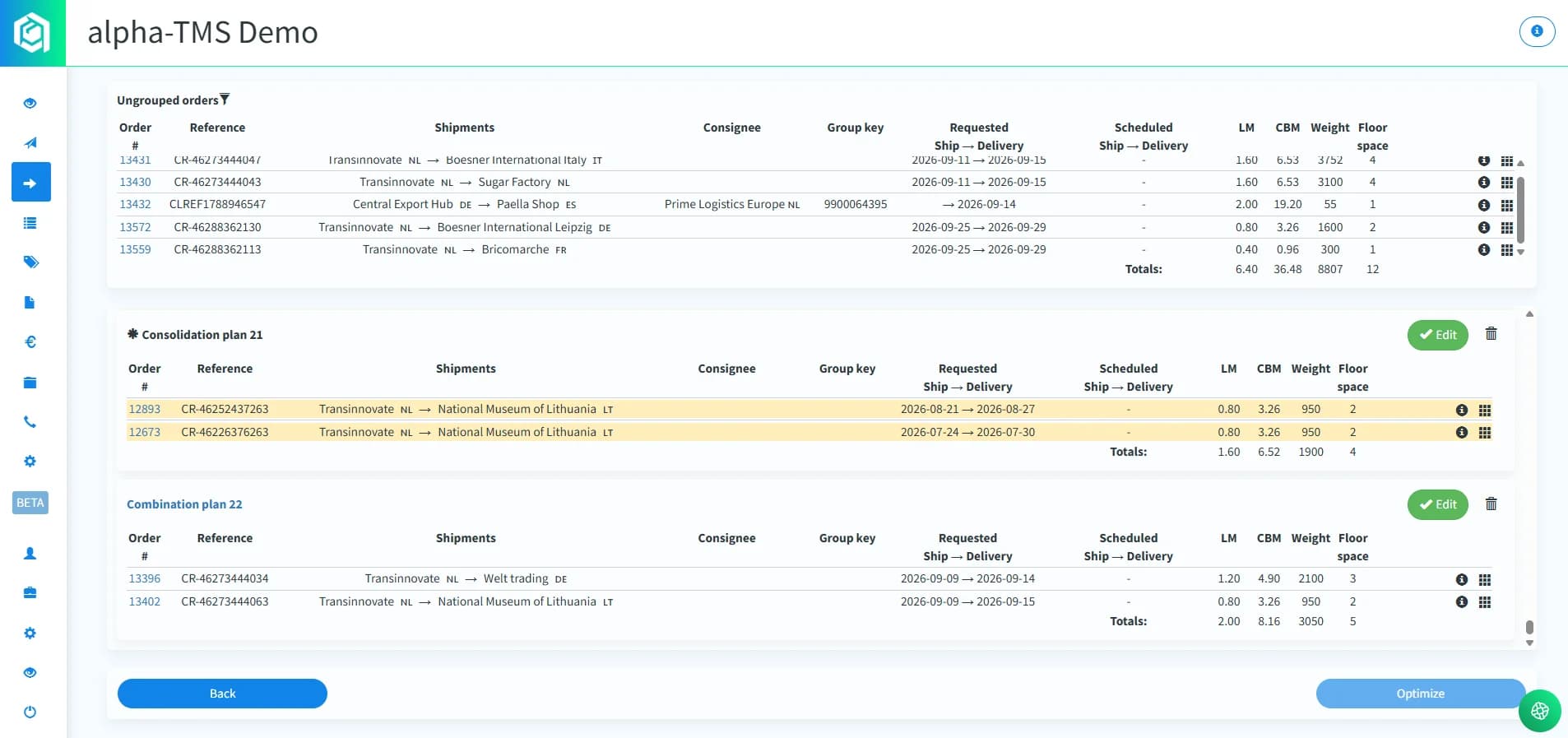
Task: Open order link 13430
Action: pos(135,182)
